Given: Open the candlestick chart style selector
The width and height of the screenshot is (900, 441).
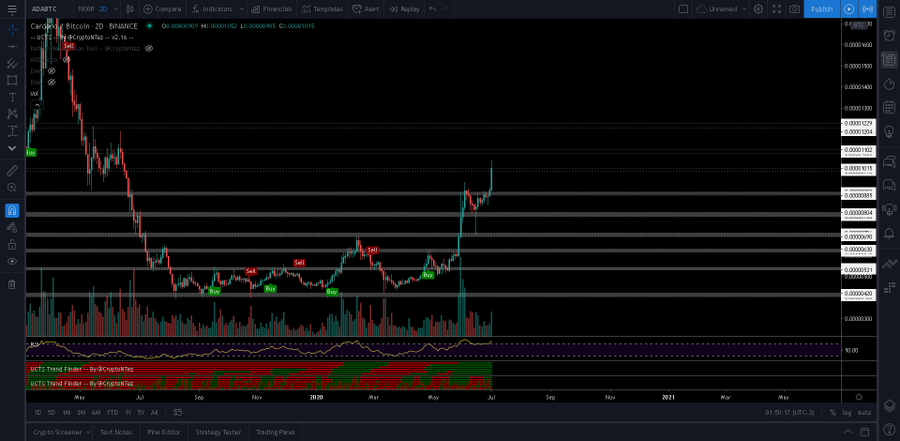Looking at the screenshot, I should coord(128,9).
